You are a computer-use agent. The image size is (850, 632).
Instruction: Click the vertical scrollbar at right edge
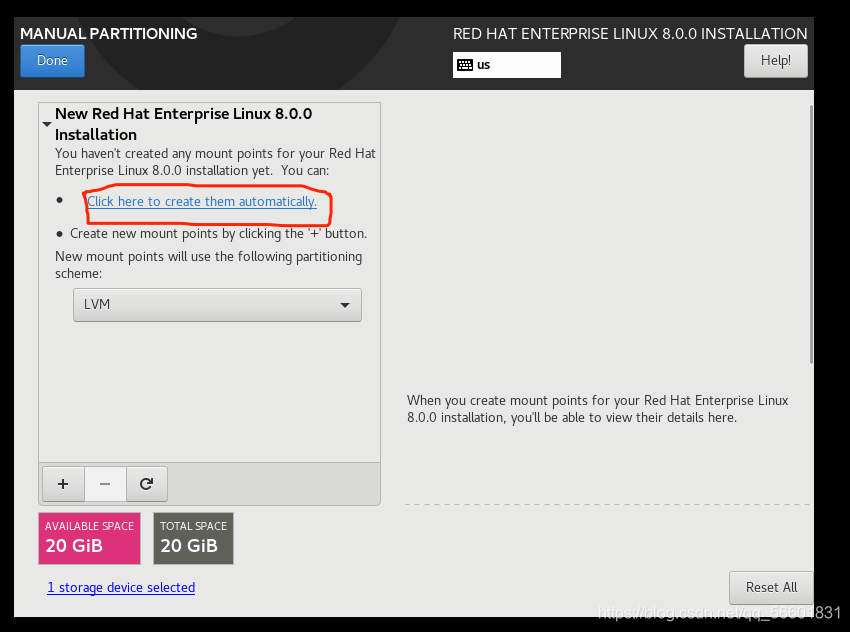point(811,234)
